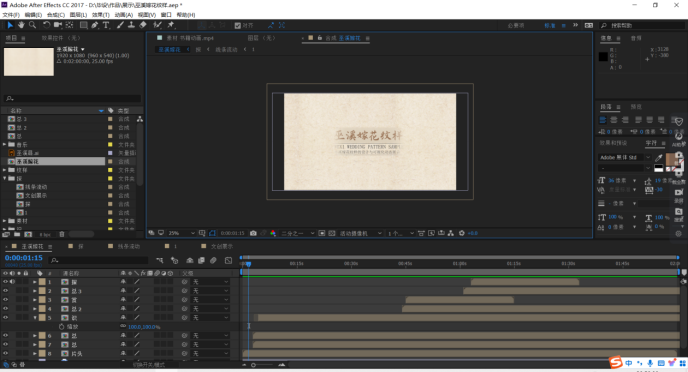The width and height of the screenshot is (688, 372).
Task: Switch to 文创展示 timeline tab
Action: click(222, 247)
